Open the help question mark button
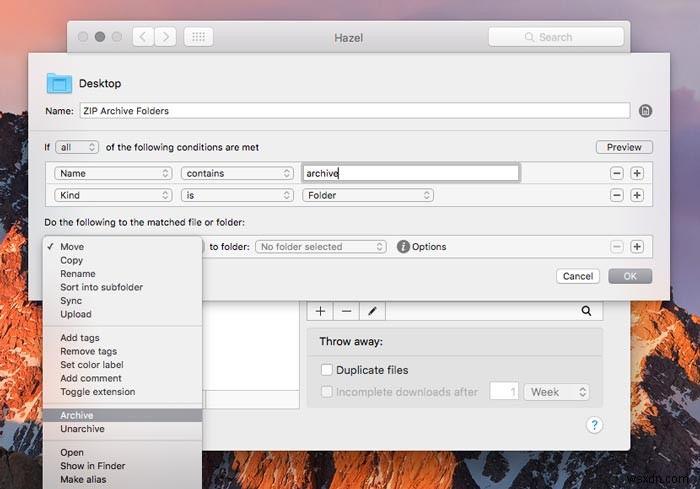The height and width of the screenshot is (489, 700). 594,425
